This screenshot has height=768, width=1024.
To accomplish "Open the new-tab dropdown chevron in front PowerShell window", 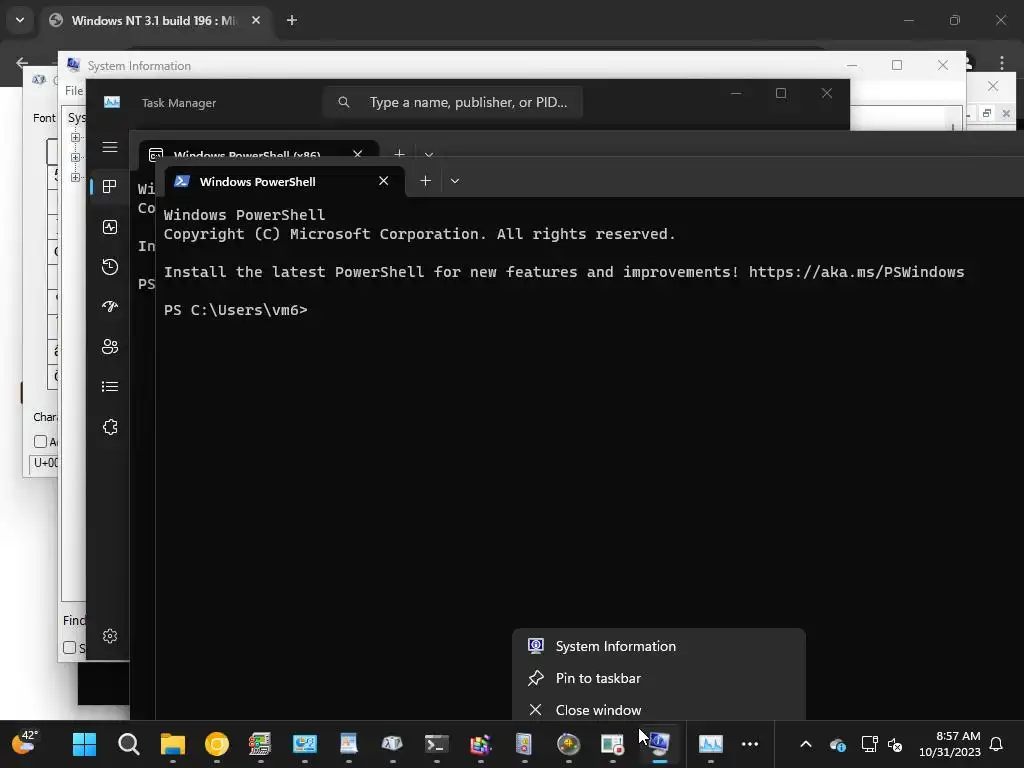I will (x=455, y=181).
